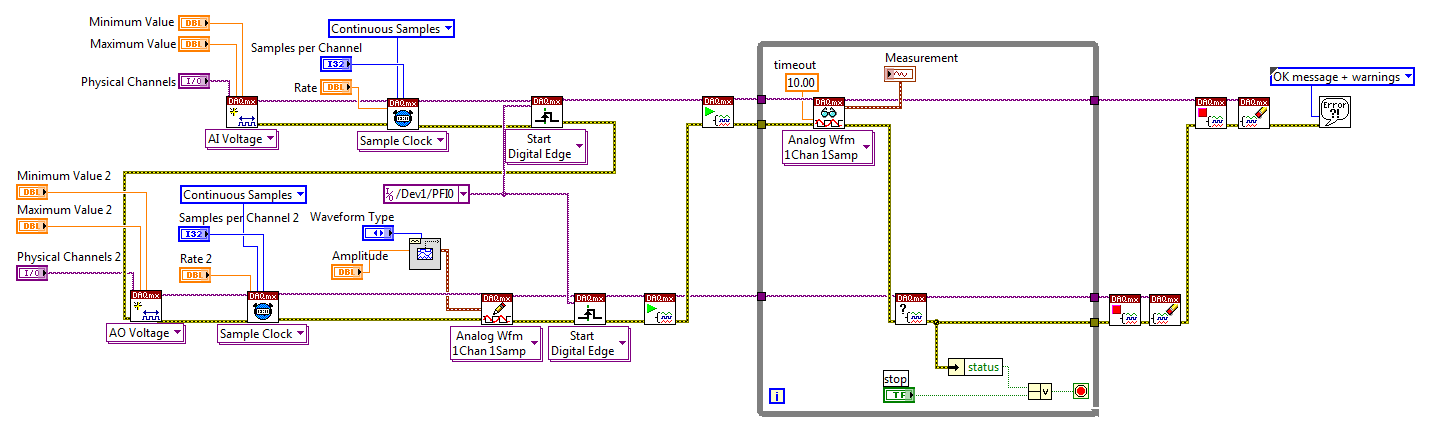Select the top-right DAQmx Clear Task node
Image resolution: width=1438 pixels, height=439 pixels.
pos(1253,112)
